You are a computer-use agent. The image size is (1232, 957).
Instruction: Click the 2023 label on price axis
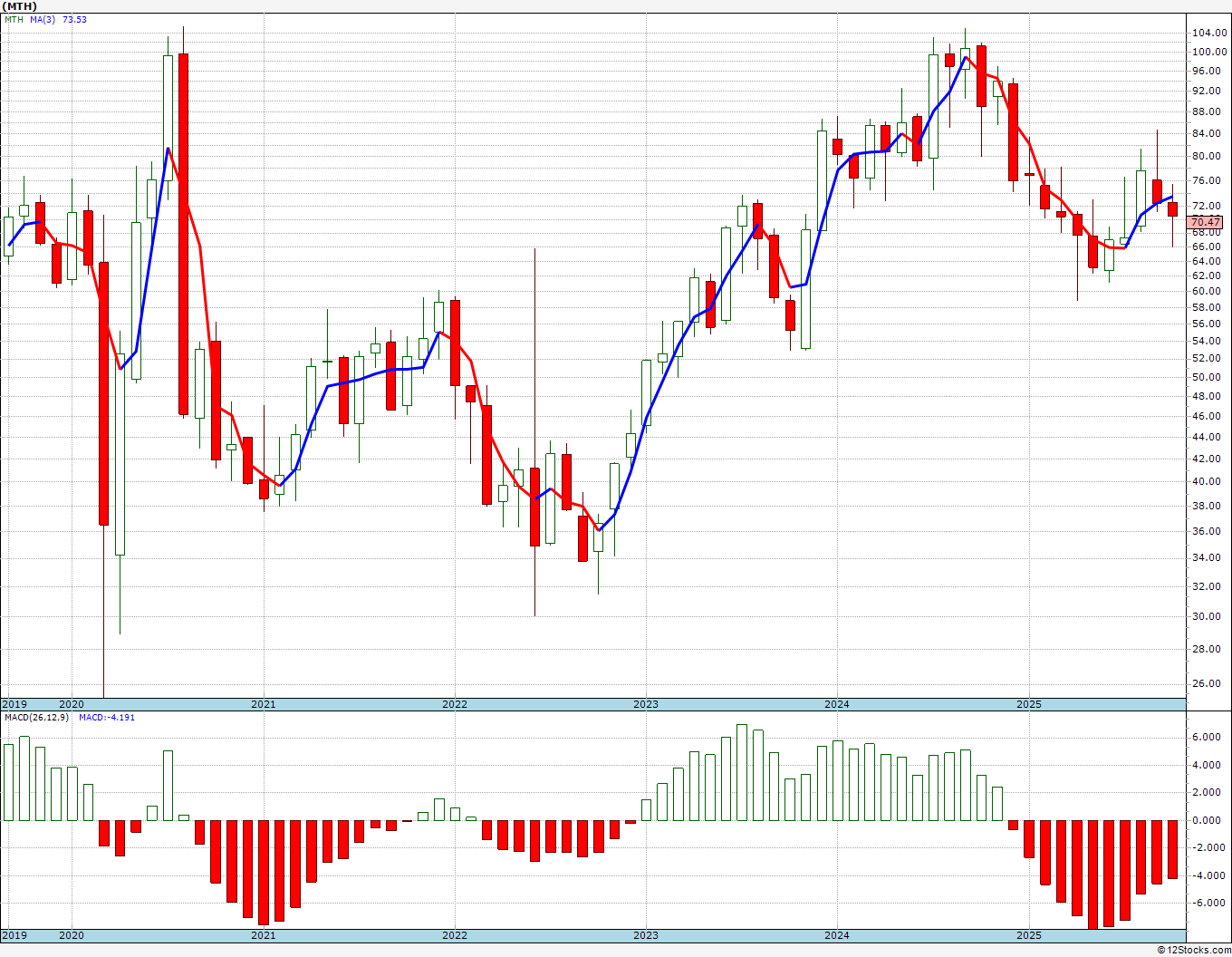tap(645, 704)
